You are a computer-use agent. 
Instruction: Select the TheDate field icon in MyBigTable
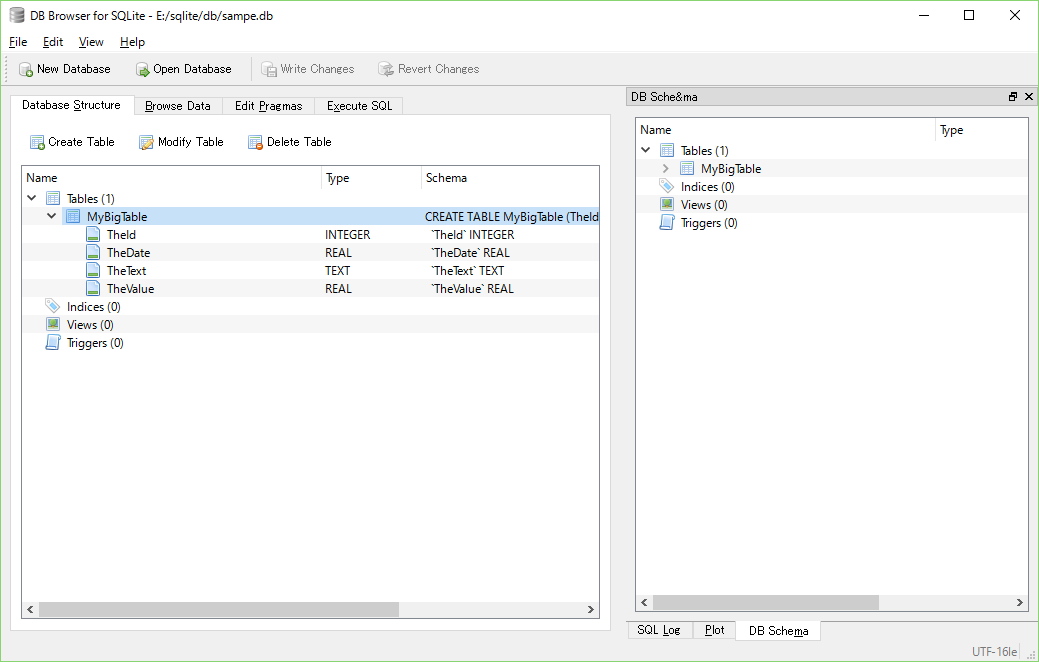(91, 252)
